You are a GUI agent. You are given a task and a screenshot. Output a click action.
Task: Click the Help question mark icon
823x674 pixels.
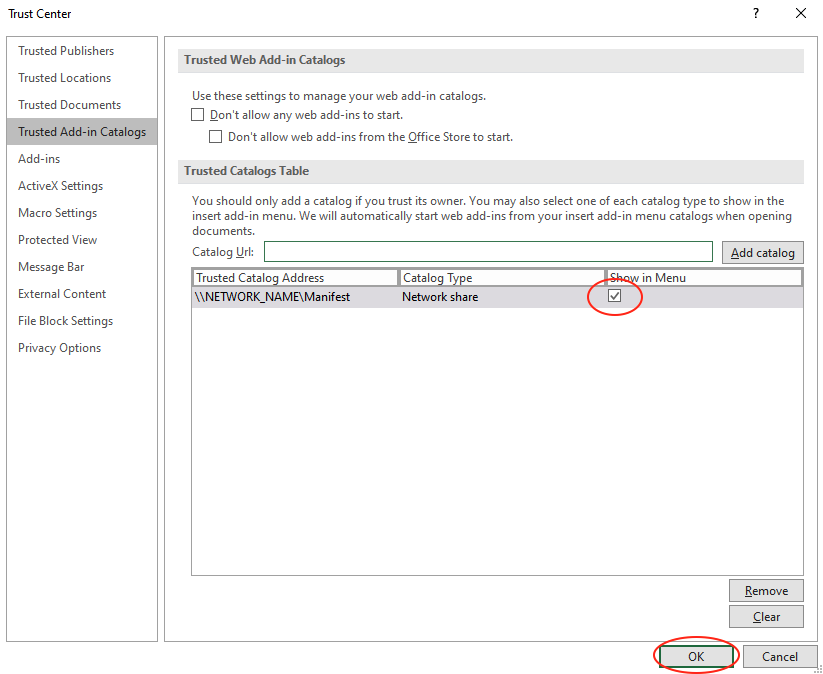pos(754,14)
